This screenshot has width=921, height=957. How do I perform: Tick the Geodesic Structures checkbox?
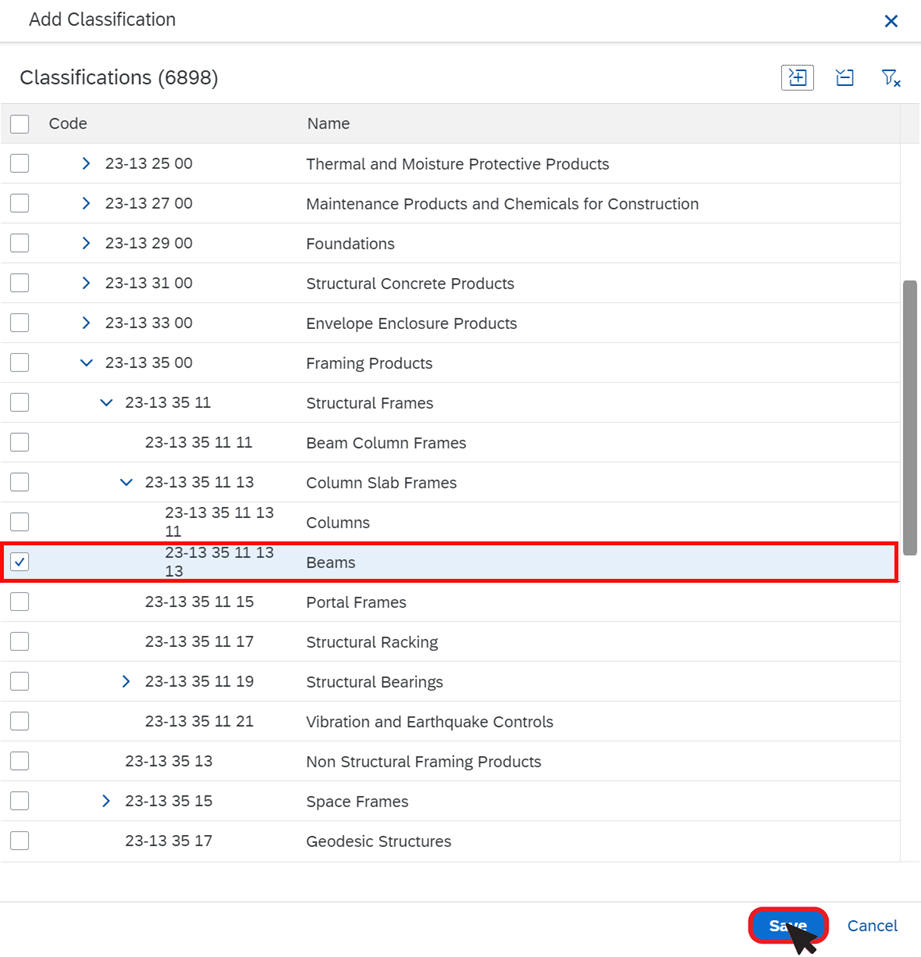tap(20, 840)
